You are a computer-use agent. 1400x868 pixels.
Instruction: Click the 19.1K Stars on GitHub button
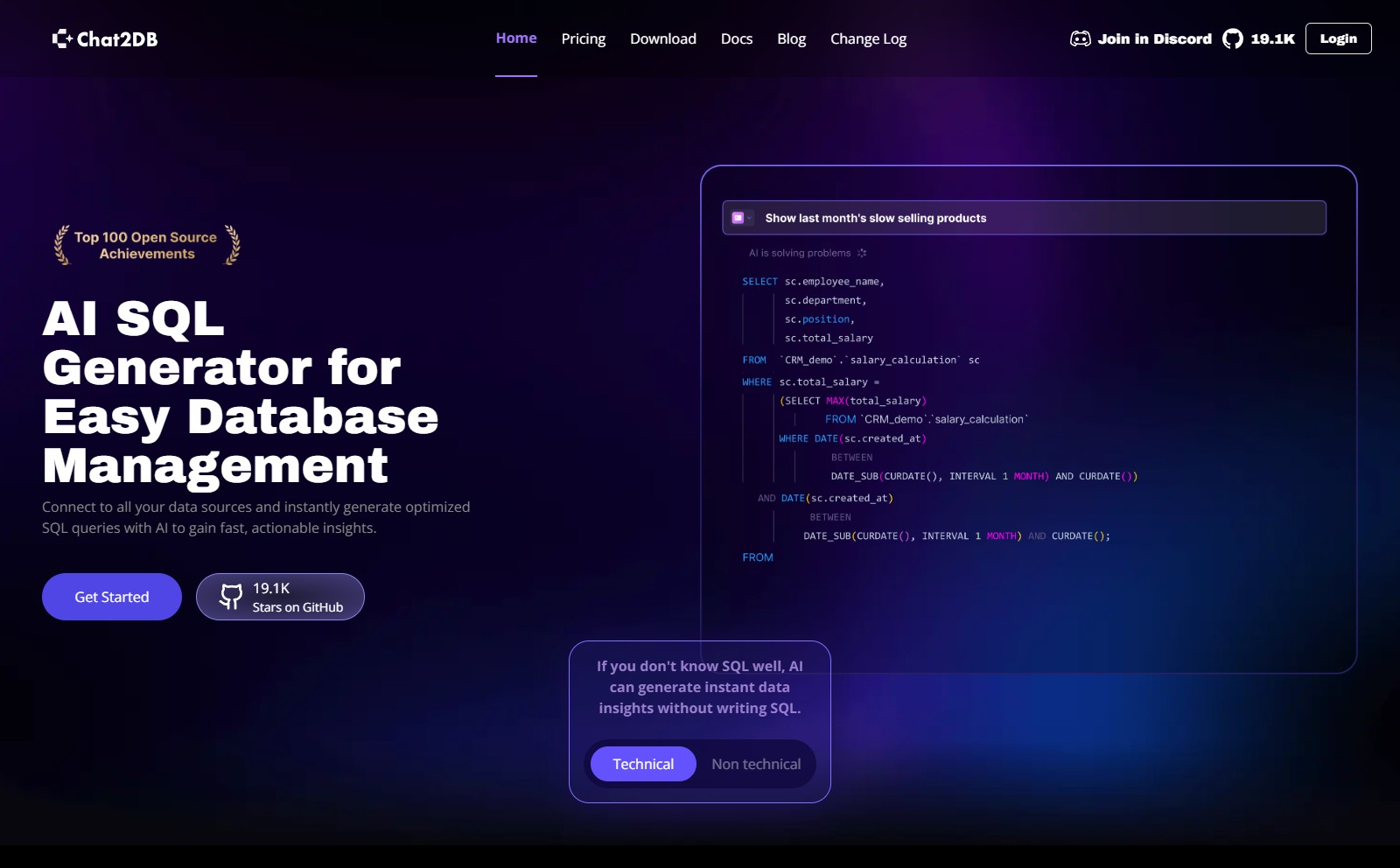pyautogui.click(x=280, y=597)
